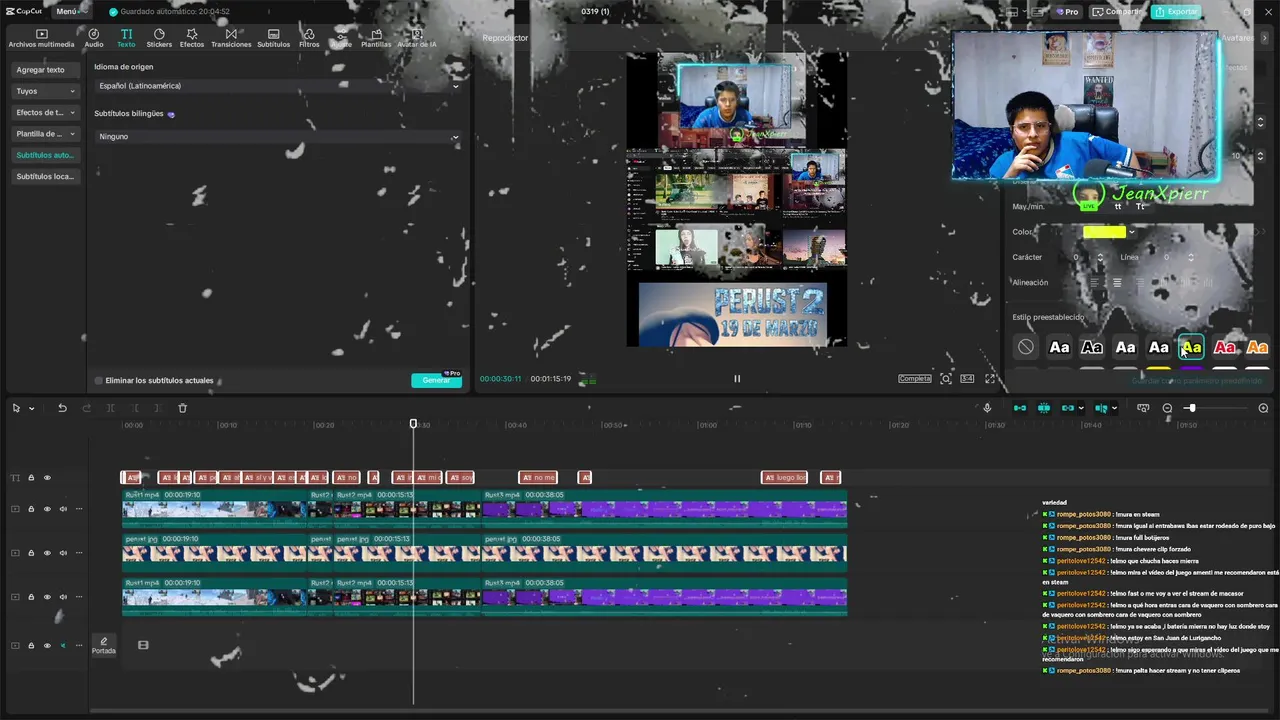1280x720 pixels.
Task: Click the Exportar button
Action: pos(1176,11)
